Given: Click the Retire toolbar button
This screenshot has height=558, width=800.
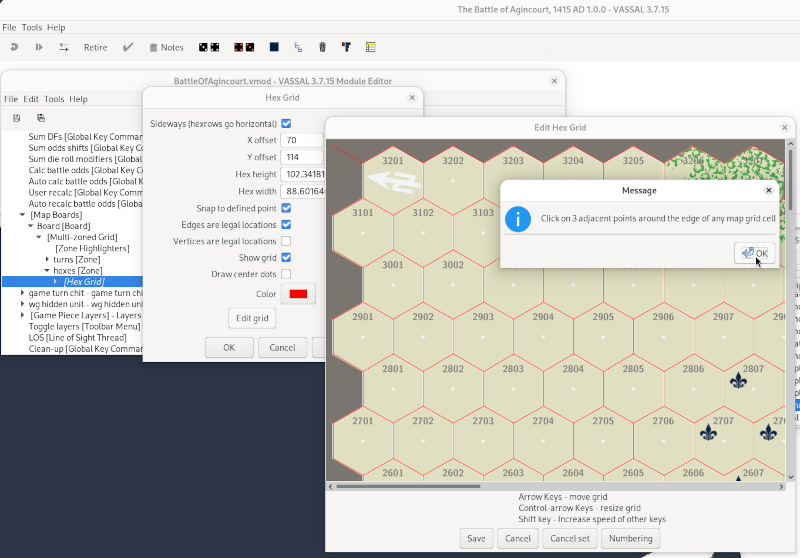Looking at the screenshot, I should tap(95, 47).
